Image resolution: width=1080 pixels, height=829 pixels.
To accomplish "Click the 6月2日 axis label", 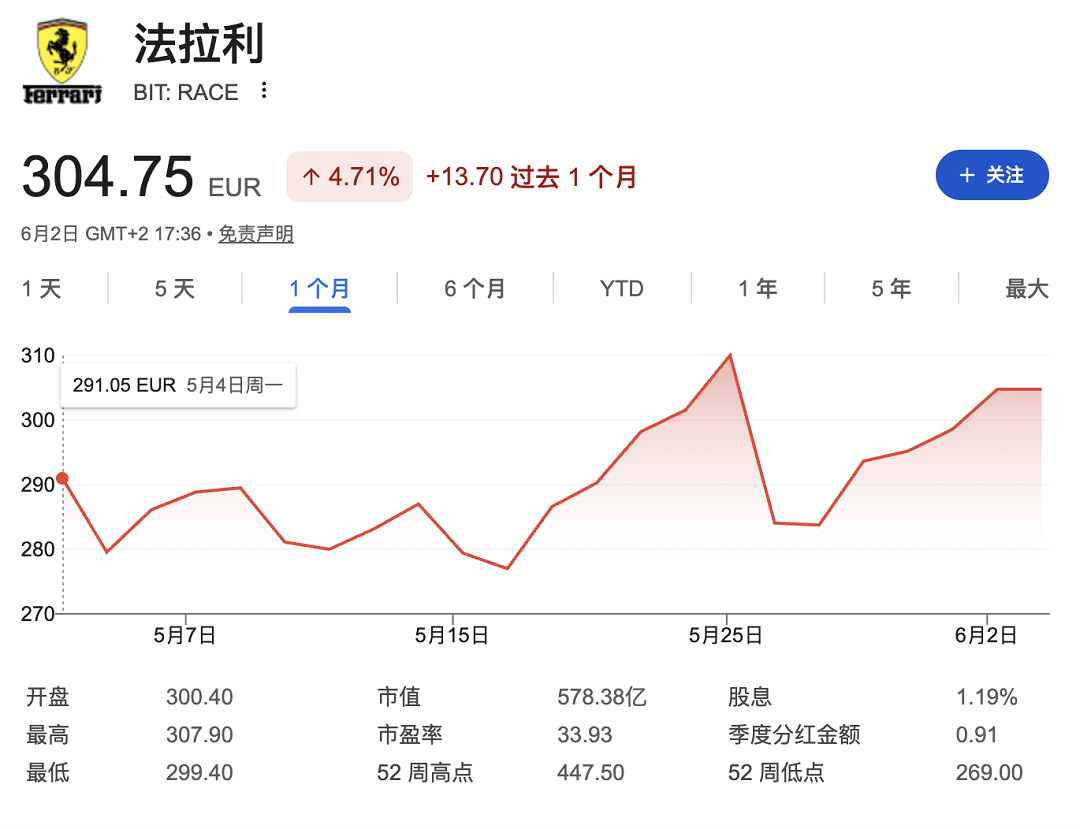I will pyautogui.click(x=986, y=635).
